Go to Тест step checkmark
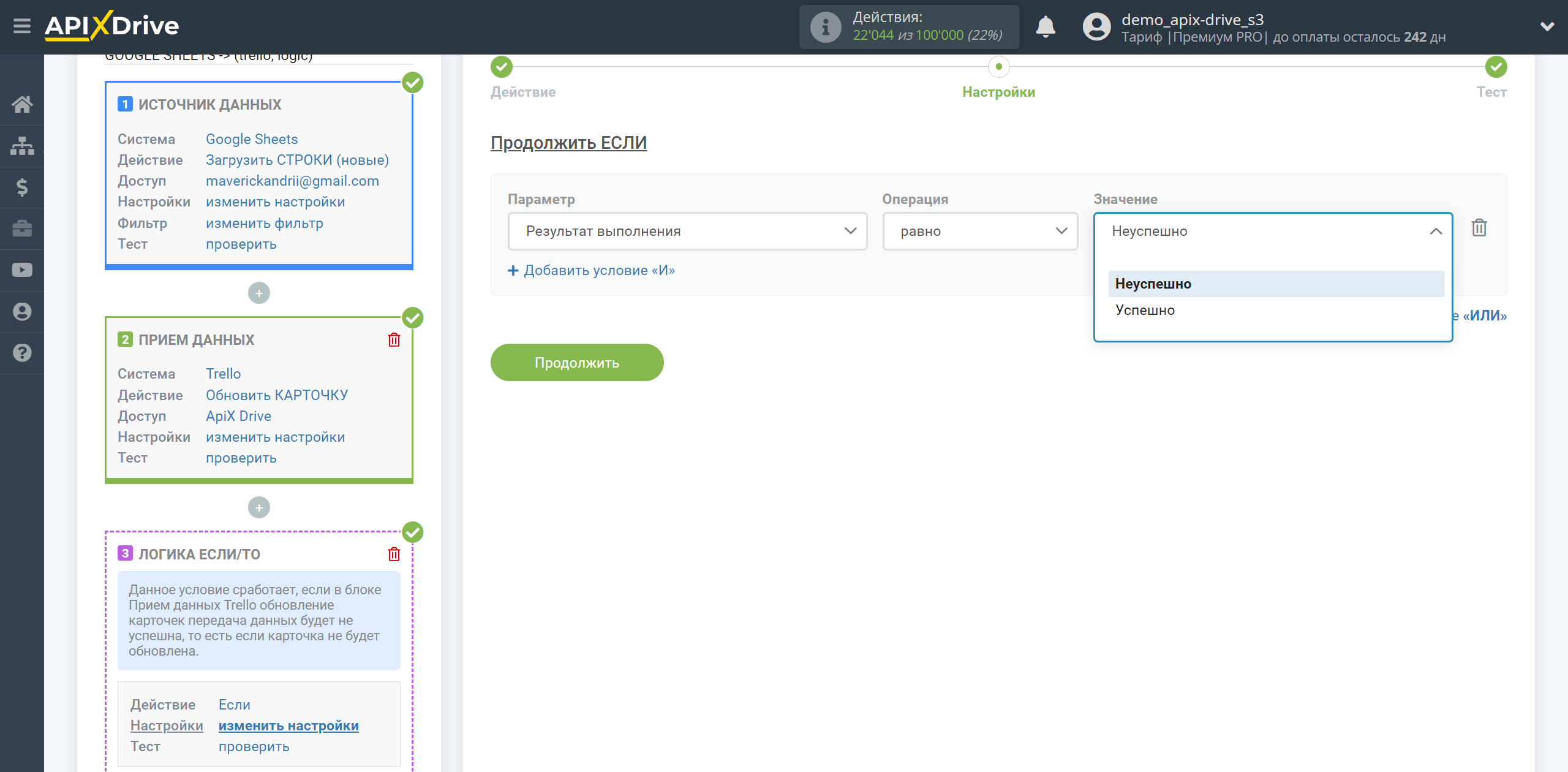 click(x=1496, y=67)
